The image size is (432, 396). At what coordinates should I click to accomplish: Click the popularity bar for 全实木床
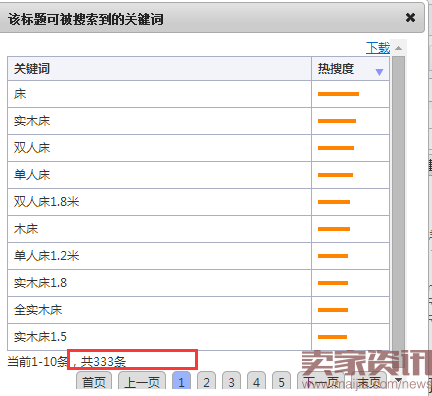[333, 310]
